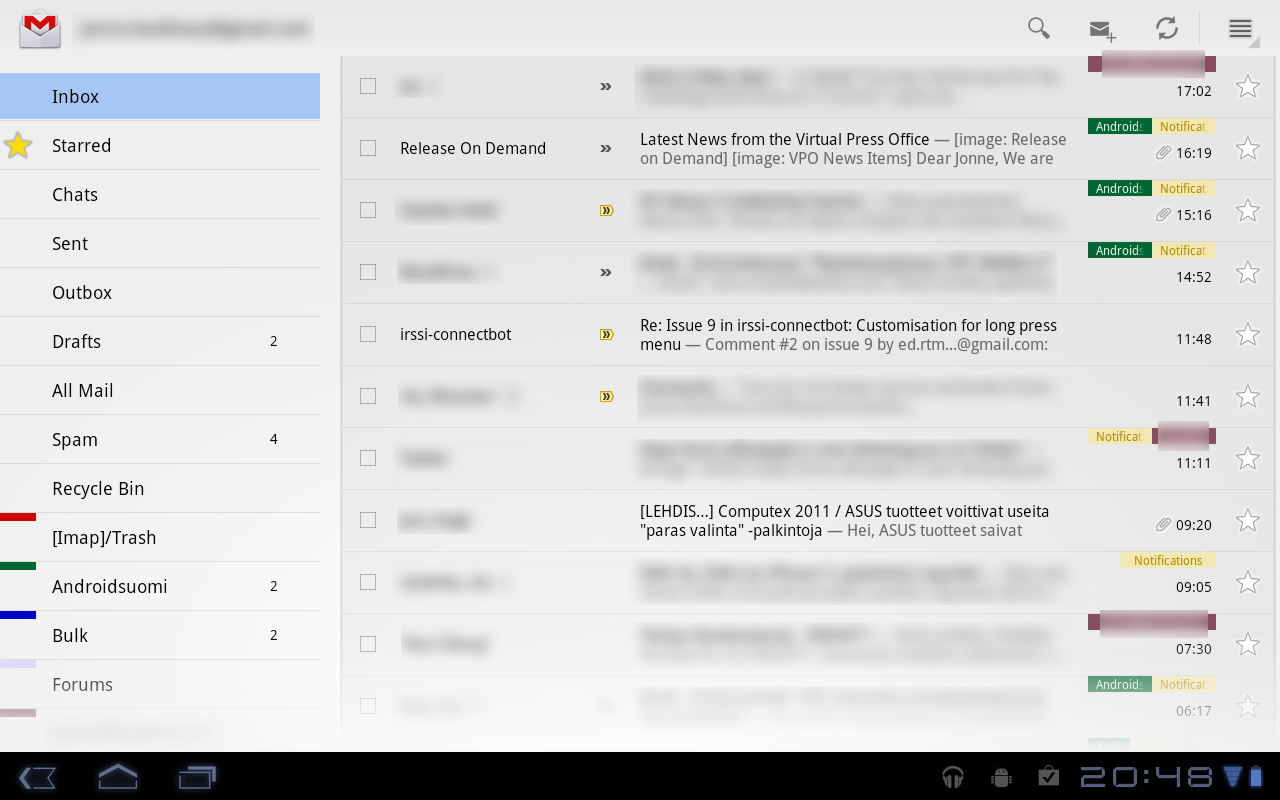Image resolution: width=1280 pixels, height=800 pixels.
Task: Tap the attachment clip on 16:19 email
Action: pos(1163,153)
